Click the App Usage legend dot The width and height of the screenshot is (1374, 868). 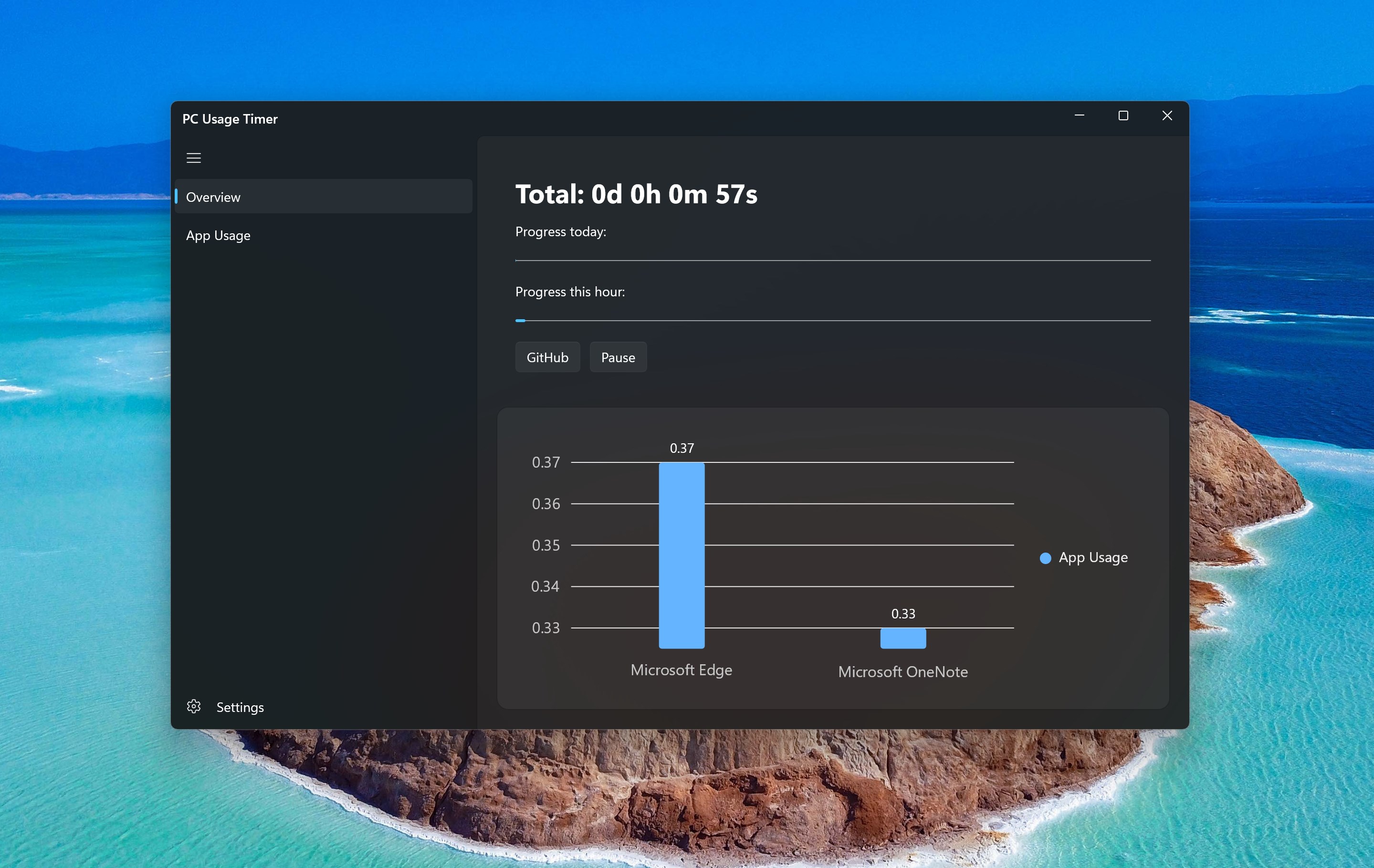(x=1045, y=558)
